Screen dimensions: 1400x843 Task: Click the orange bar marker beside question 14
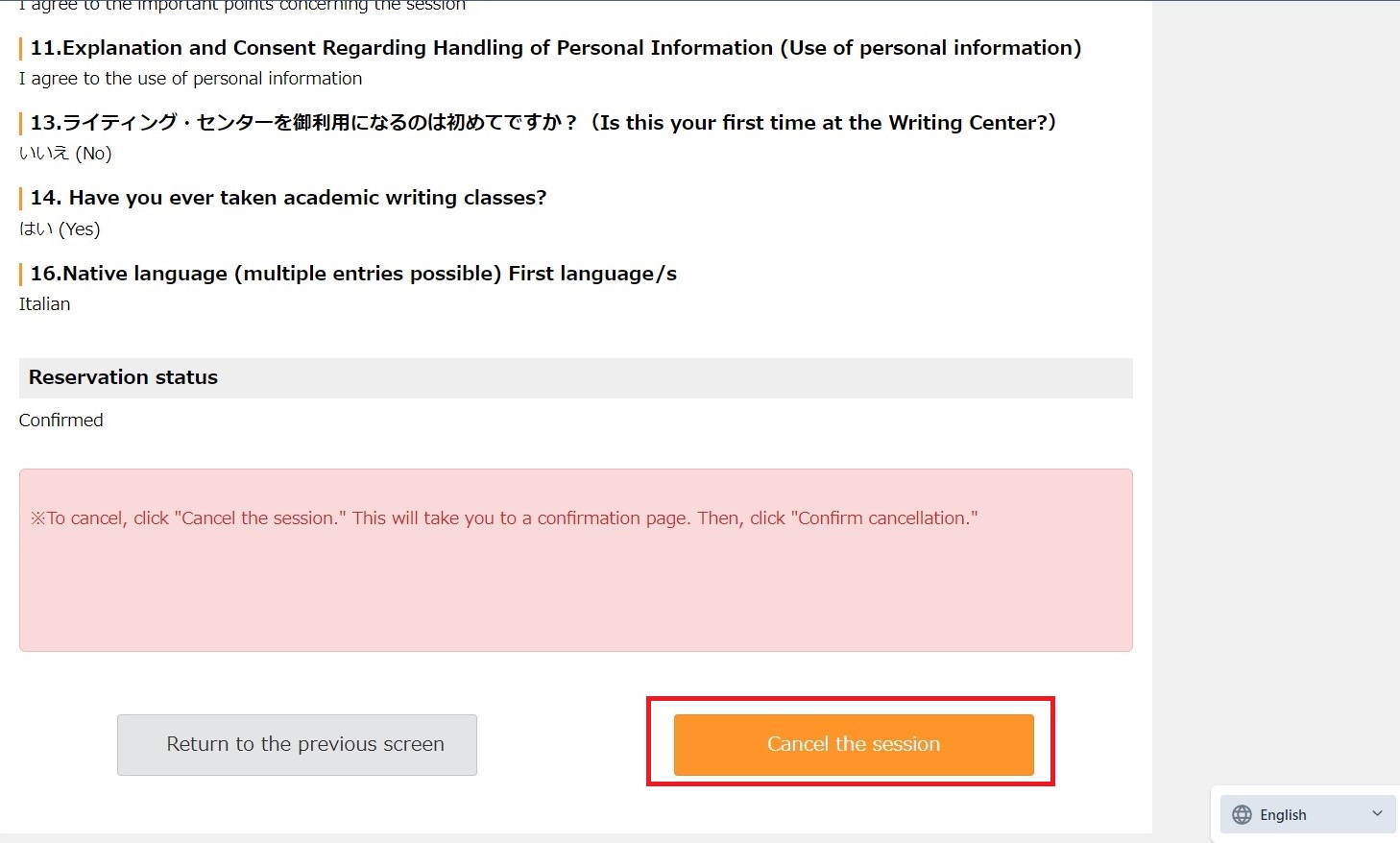click(20, 198)
